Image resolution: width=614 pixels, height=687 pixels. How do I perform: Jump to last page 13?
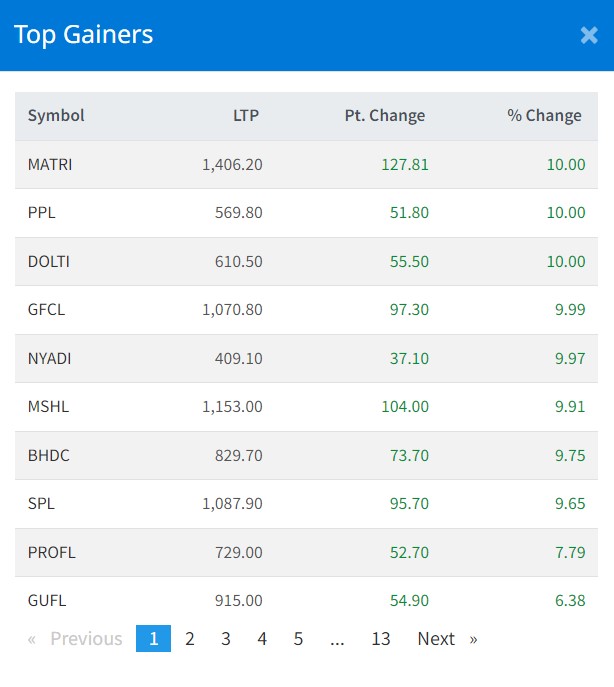click(380, 638)
